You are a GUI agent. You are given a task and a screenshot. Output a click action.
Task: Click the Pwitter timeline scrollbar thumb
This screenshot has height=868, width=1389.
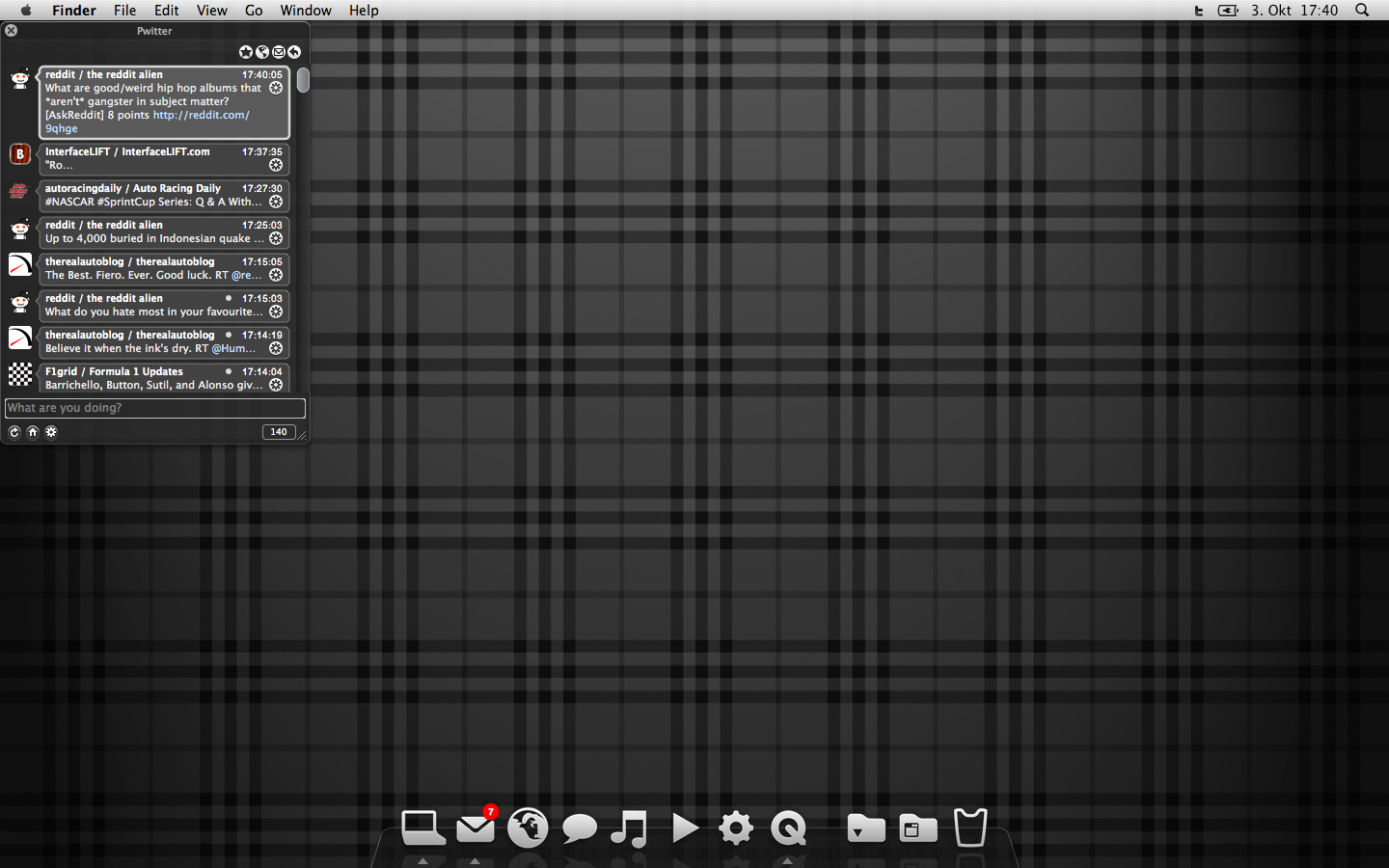click(303, 80)
